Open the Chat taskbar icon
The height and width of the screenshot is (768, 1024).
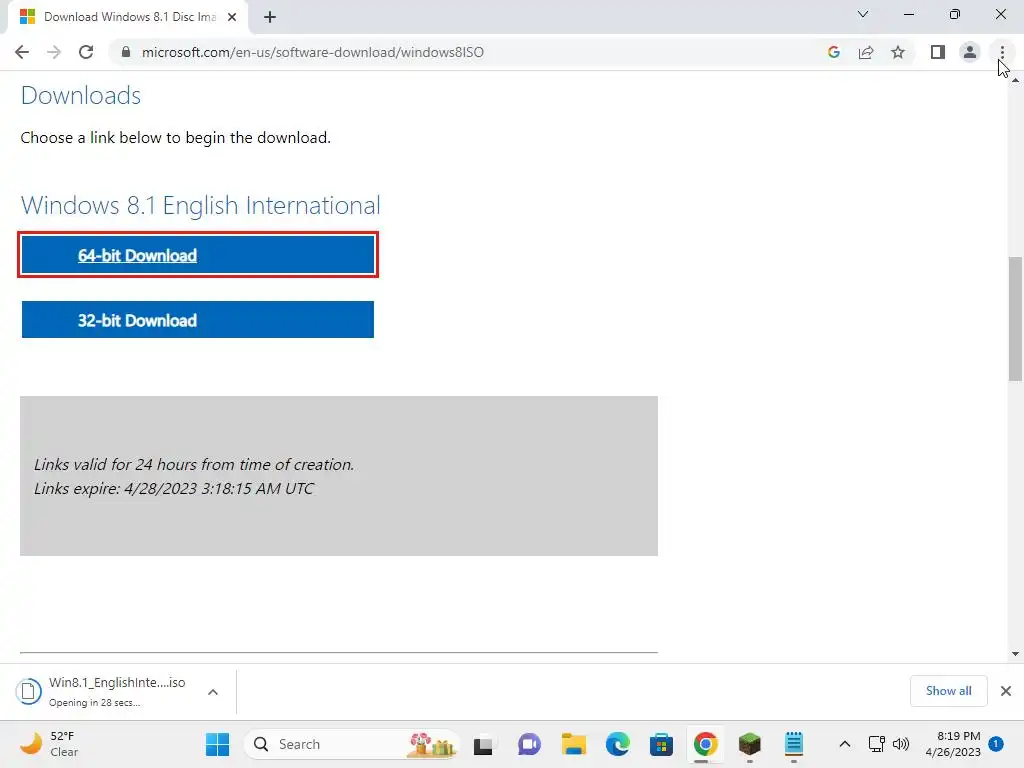coord(529,744)
